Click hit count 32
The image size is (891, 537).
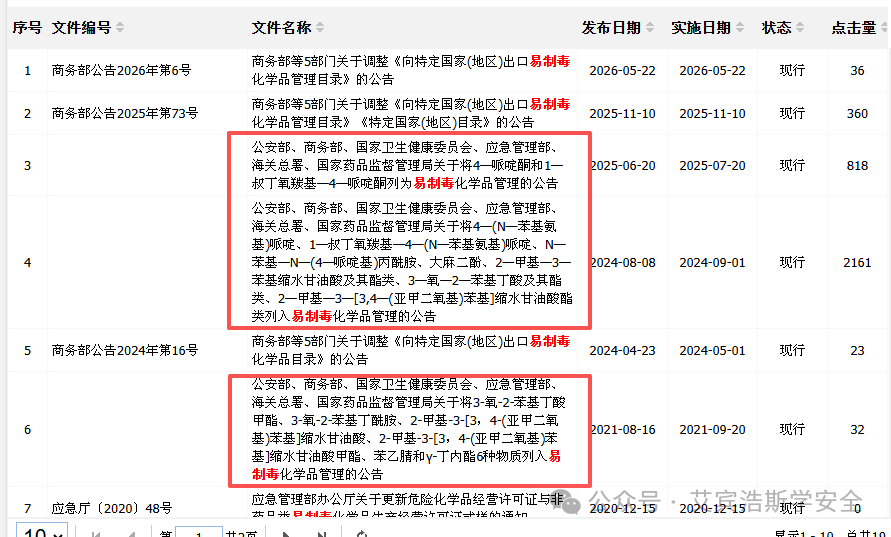click(x=857, y=429)
